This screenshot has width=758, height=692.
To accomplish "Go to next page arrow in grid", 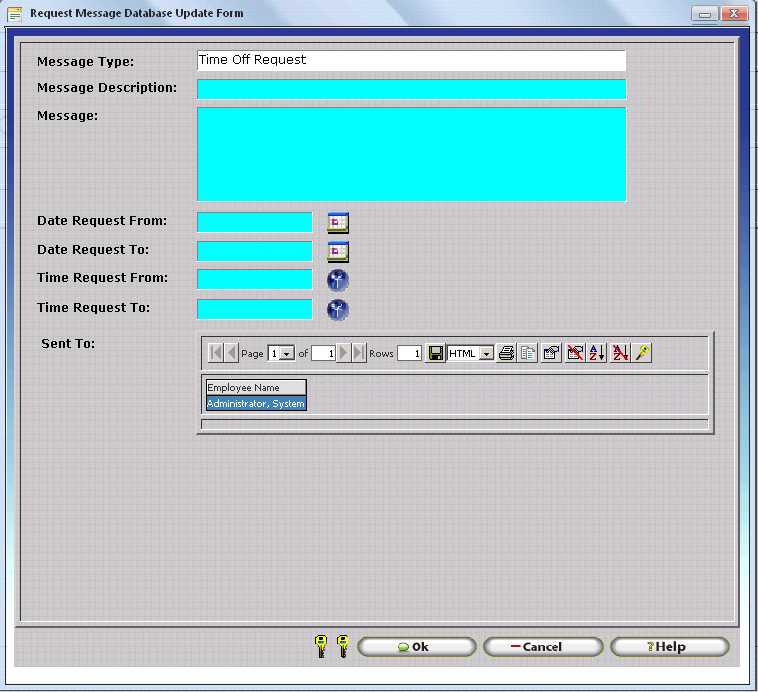I will pyautogui.click(x=344, y=353).
